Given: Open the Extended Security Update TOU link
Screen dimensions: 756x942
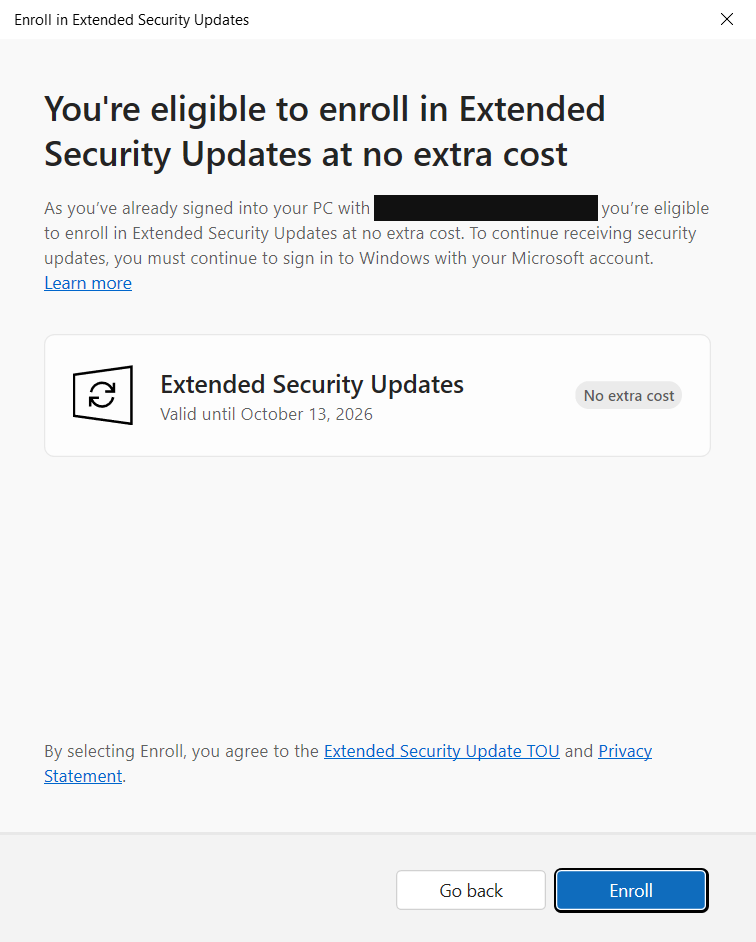Looking at the screenshot, I should pos(441,751).
